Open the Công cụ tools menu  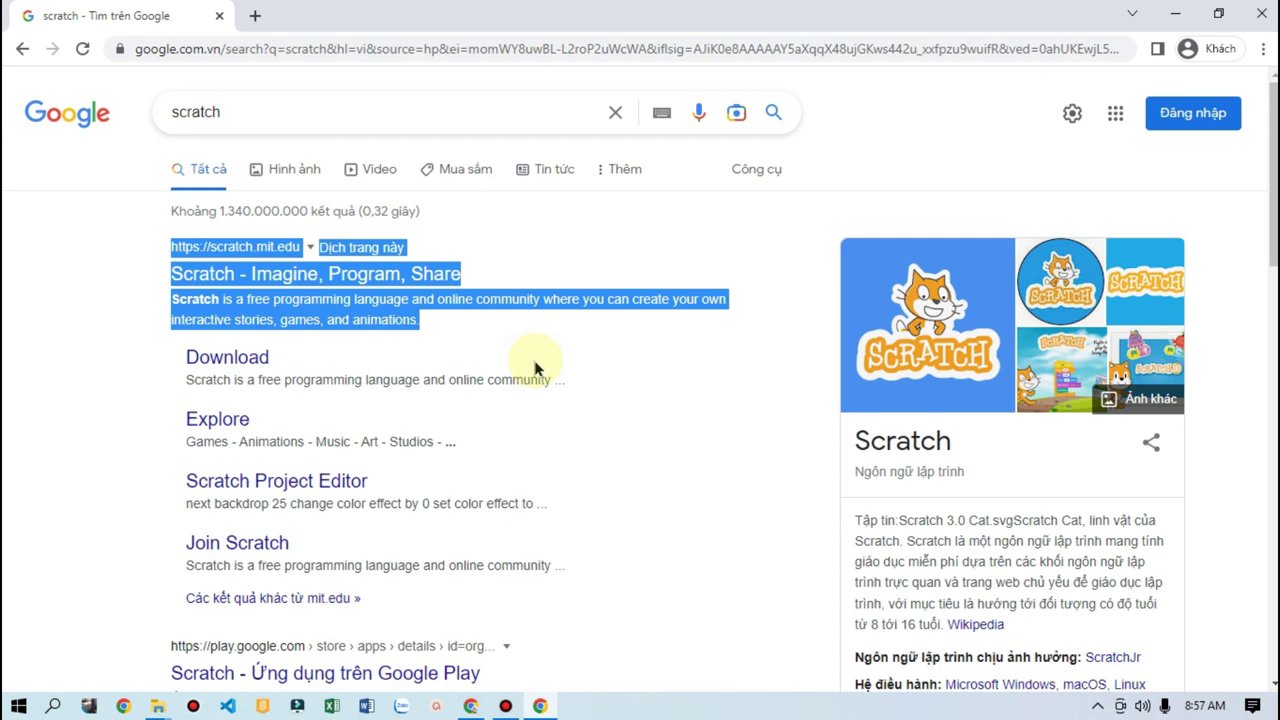pos(756,169)
